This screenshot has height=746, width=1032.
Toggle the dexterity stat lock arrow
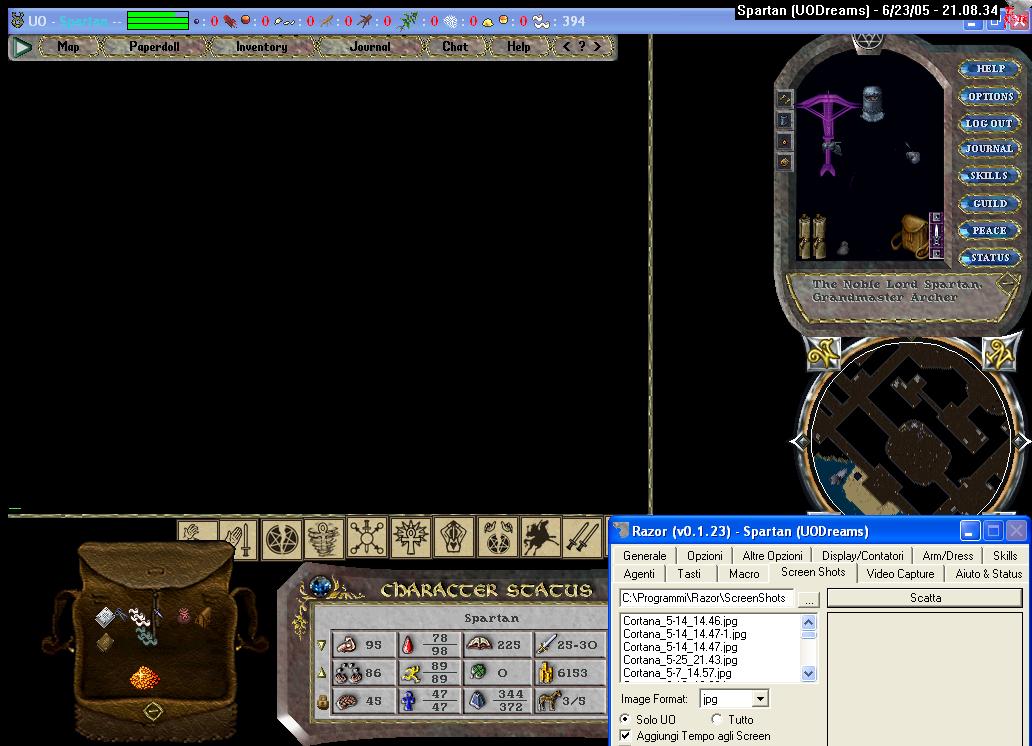tap(322, 672)
